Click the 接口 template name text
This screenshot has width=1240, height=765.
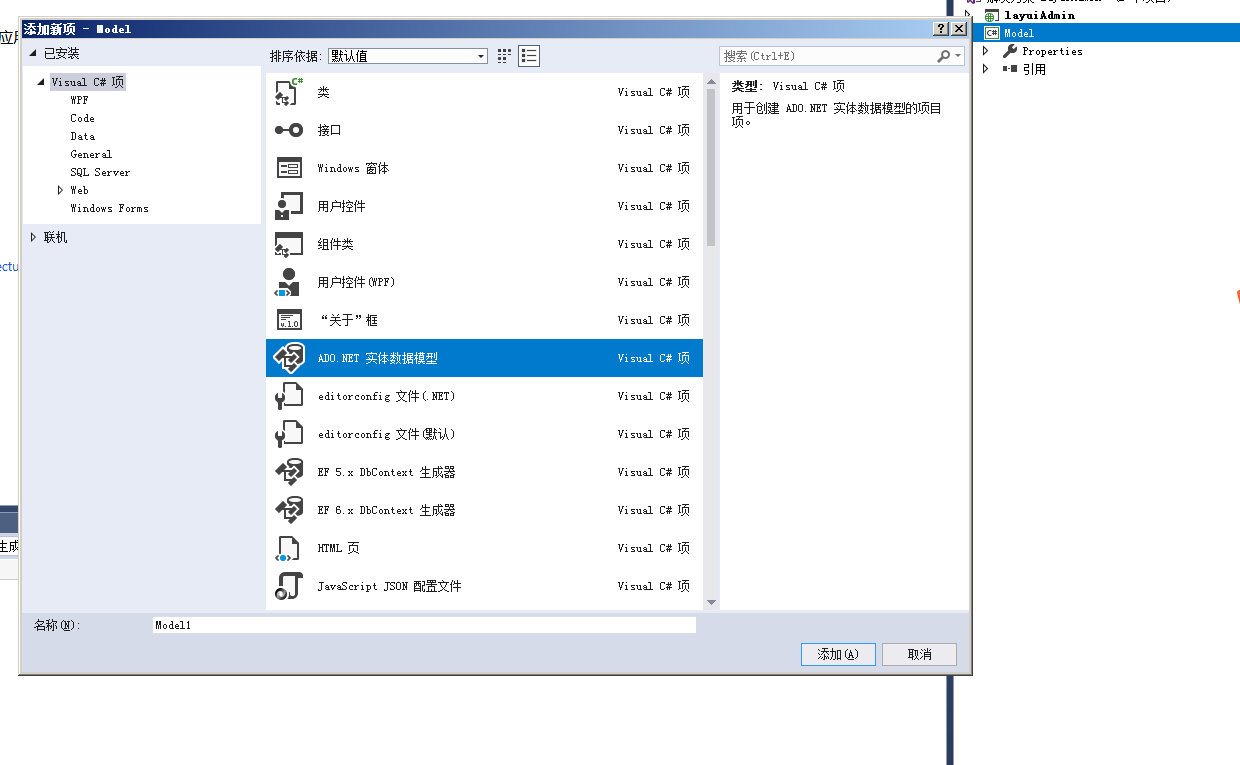point(329,130)
